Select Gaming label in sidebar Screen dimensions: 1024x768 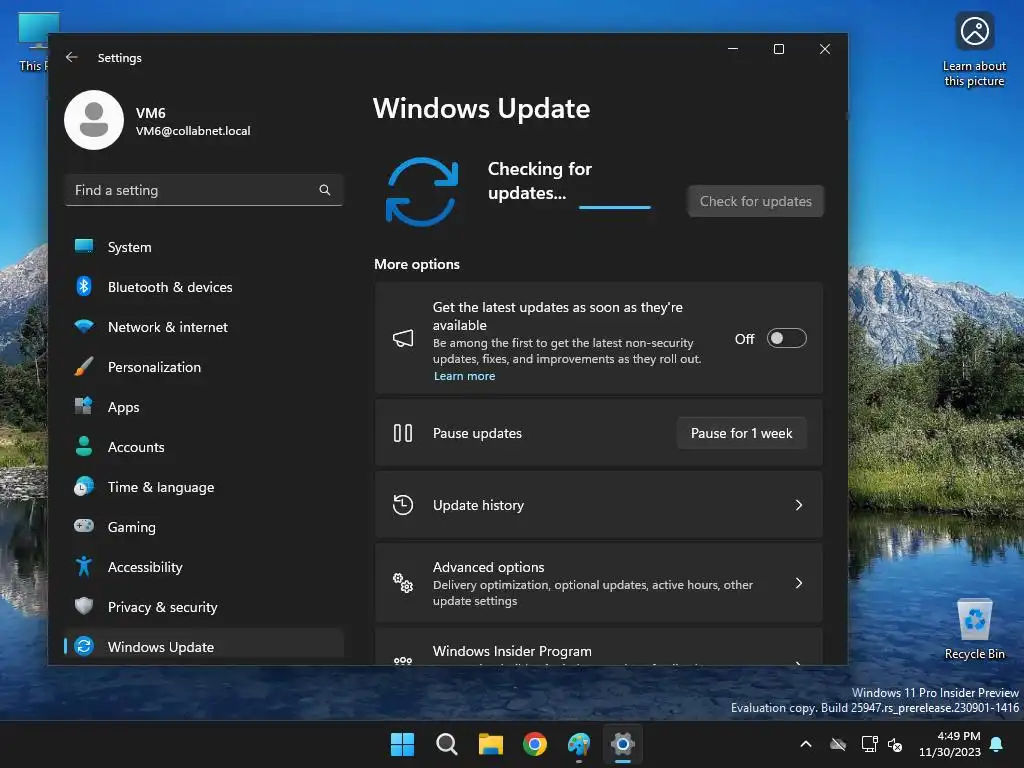(131, 527)
